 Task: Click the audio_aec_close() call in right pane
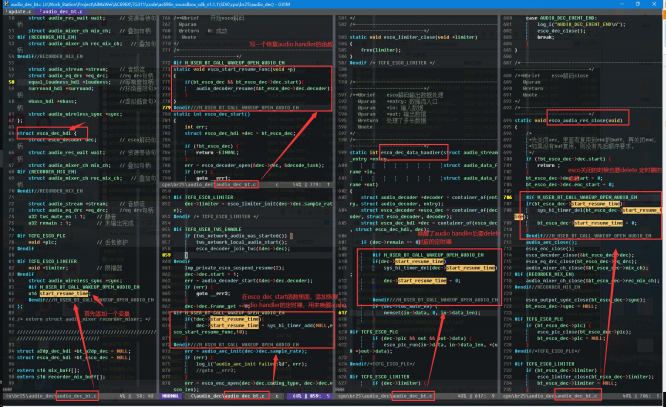click(x=551, y=243)
